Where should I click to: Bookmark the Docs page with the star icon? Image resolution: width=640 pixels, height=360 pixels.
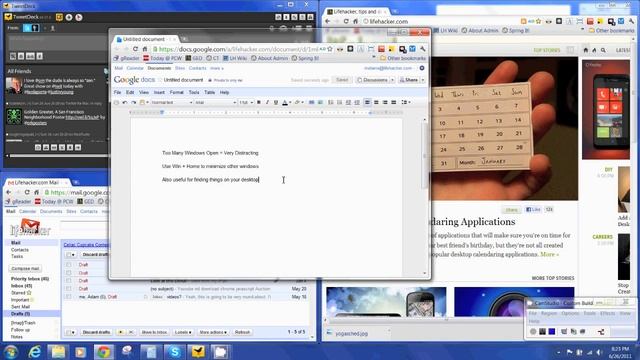(x=329, y=49)
